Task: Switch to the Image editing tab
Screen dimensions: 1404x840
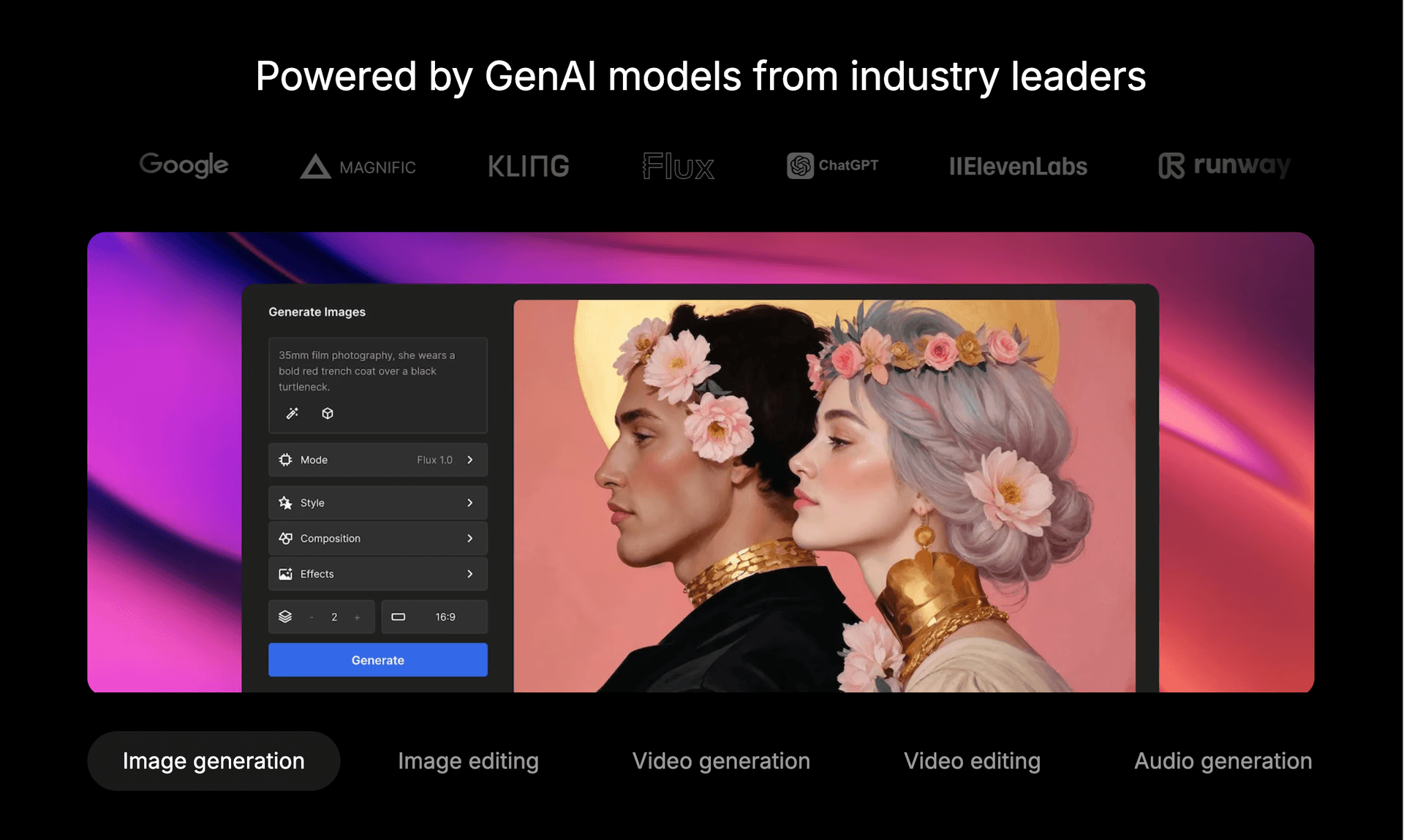Action: tap(468, 761)
